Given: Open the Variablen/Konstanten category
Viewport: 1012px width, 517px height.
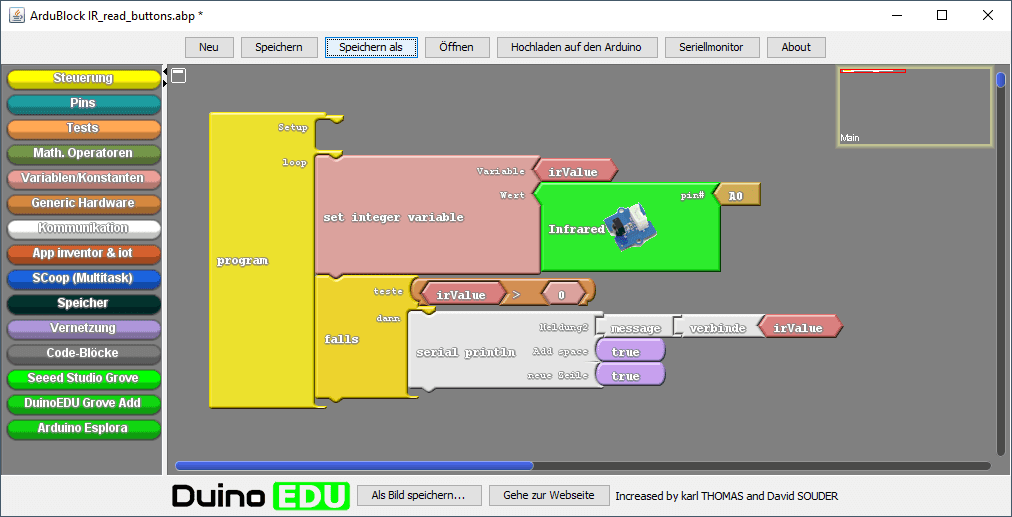Looking at the screenshot, I should tap(83, 178).
